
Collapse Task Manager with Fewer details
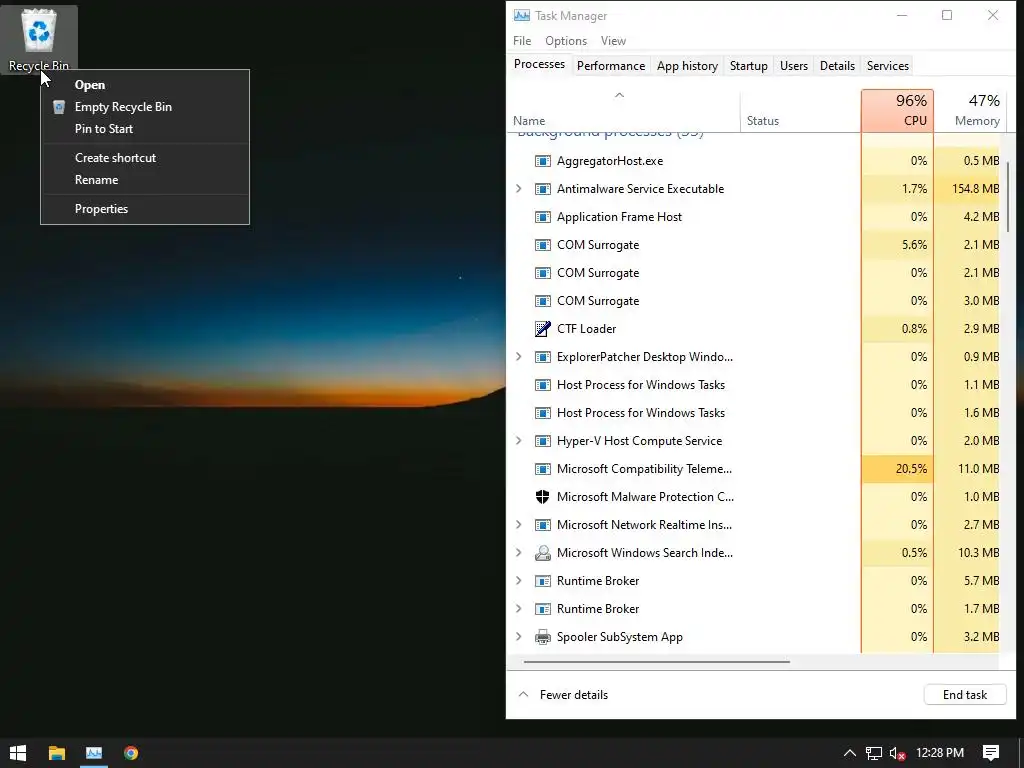point(563,695)
